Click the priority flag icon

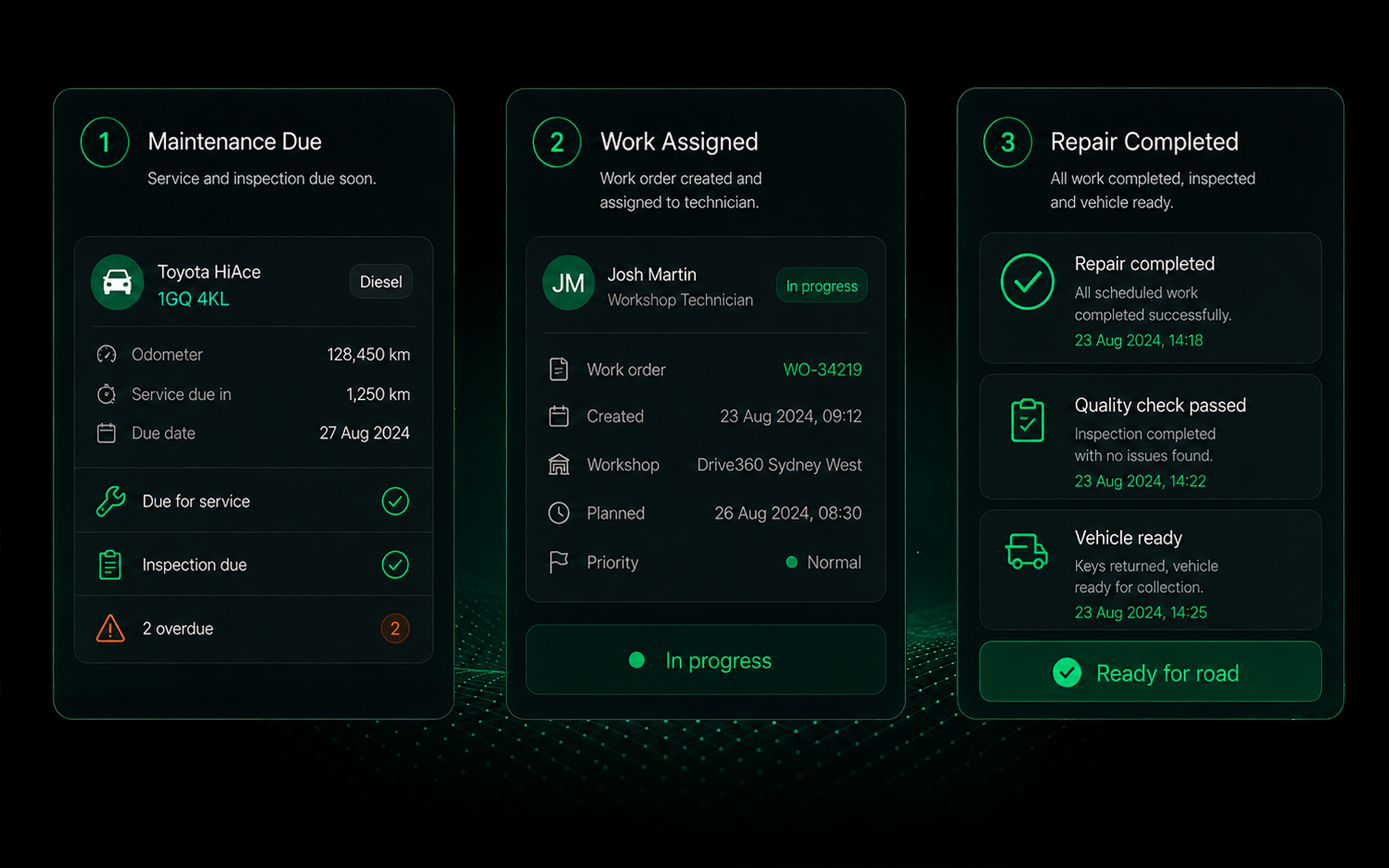pyautogui.click(x=559, y=562)
